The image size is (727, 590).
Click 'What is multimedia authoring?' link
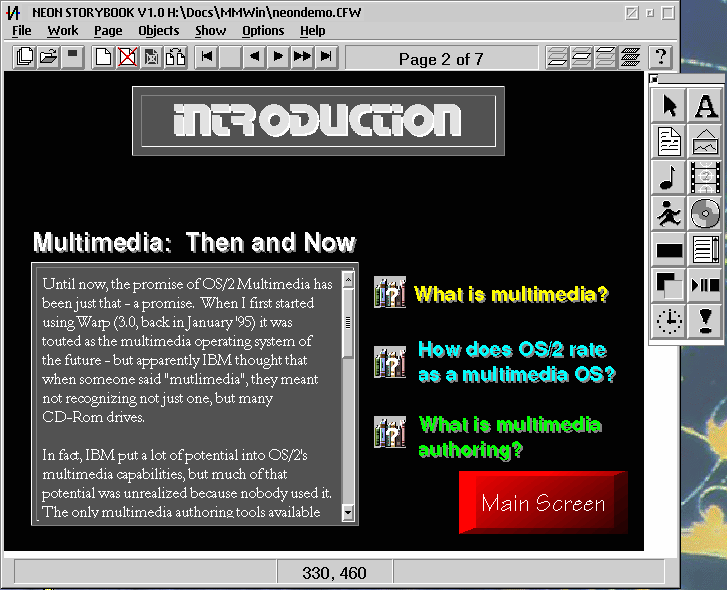coord(510,437)
